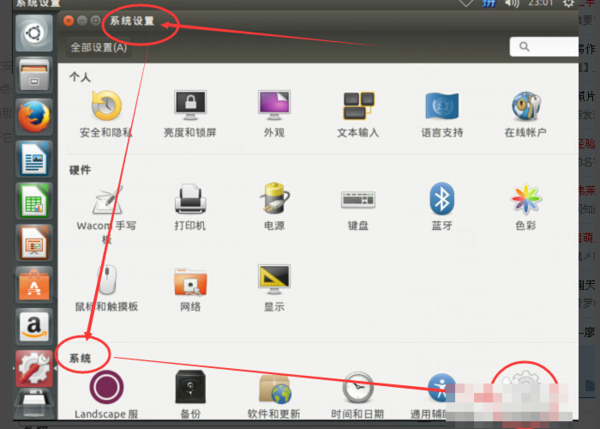Open Network (网络) settings
Viewport: 600px width, 429px height.
tap(190, 290)
